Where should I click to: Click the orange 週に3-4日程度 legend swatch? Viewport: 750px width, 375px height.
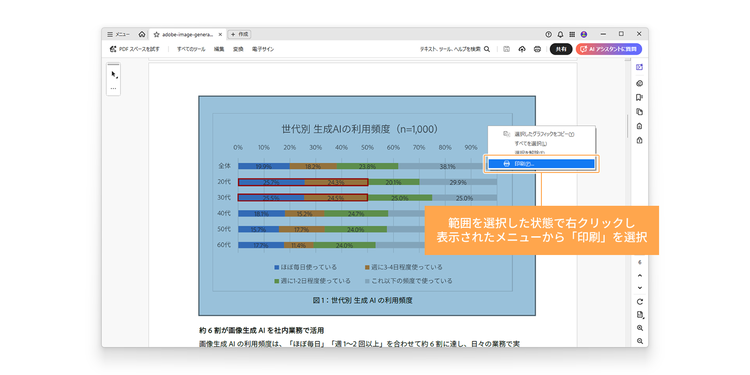coord(367,267)
